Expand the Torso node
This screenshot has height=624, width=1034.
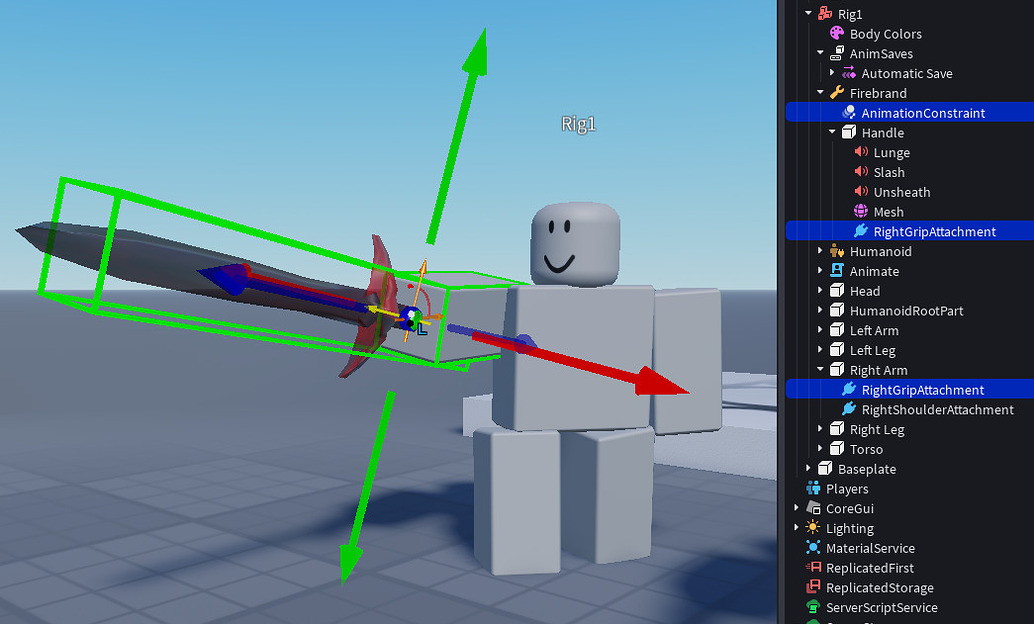click(820, 449)
